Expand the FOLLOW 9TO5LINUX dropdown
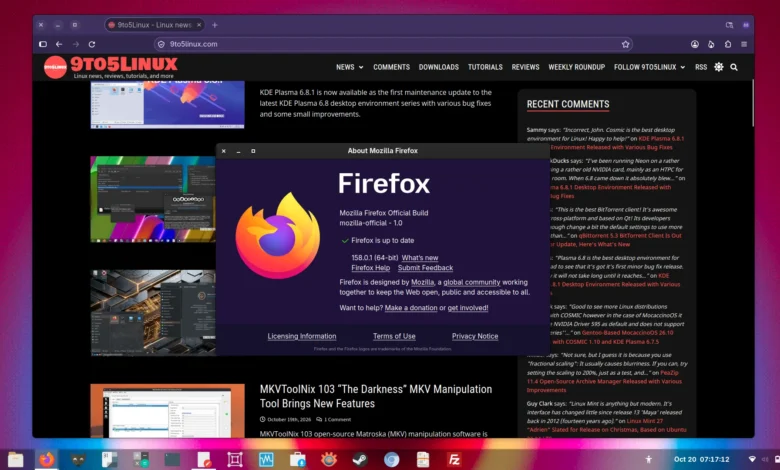Screen dimensions: 780x470 click(649, 67)
